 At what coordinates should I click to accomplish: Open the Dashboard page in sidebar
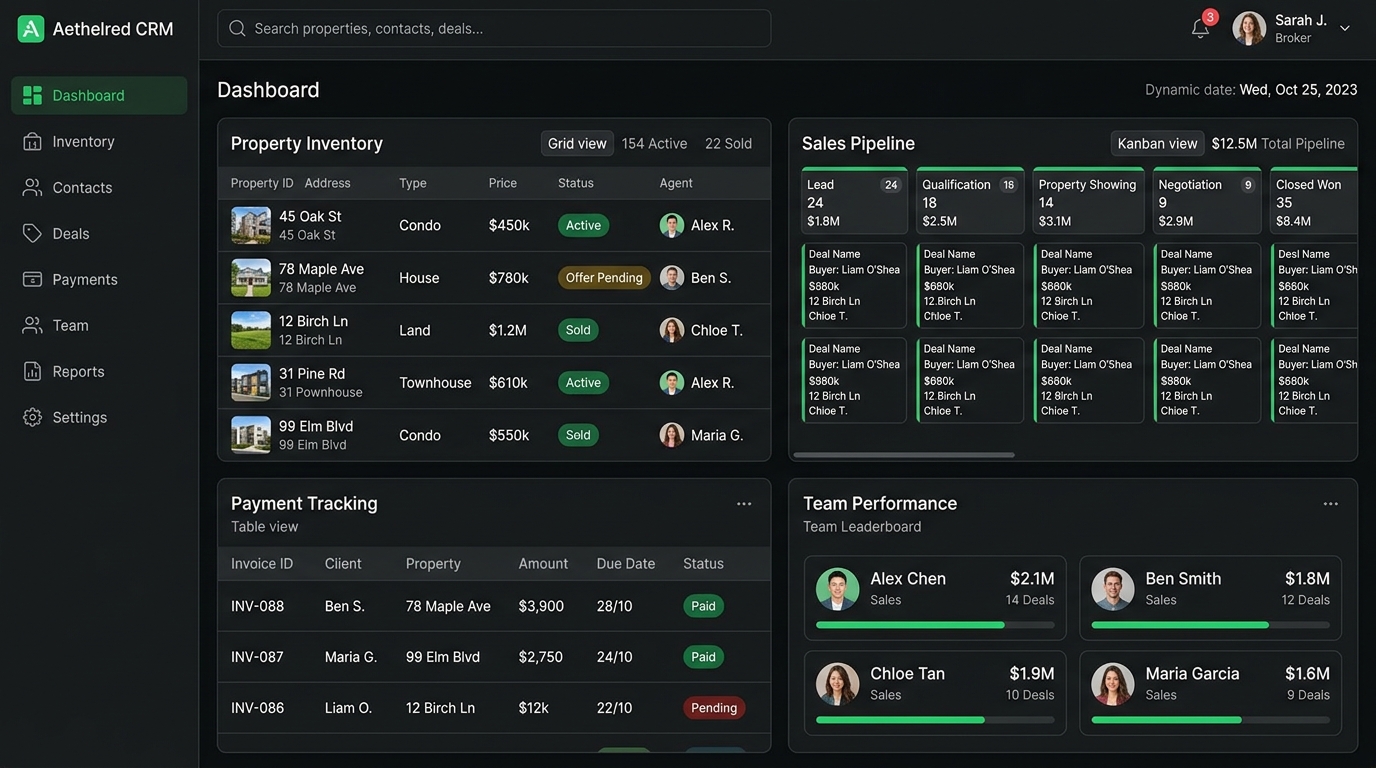click(99, 95)
